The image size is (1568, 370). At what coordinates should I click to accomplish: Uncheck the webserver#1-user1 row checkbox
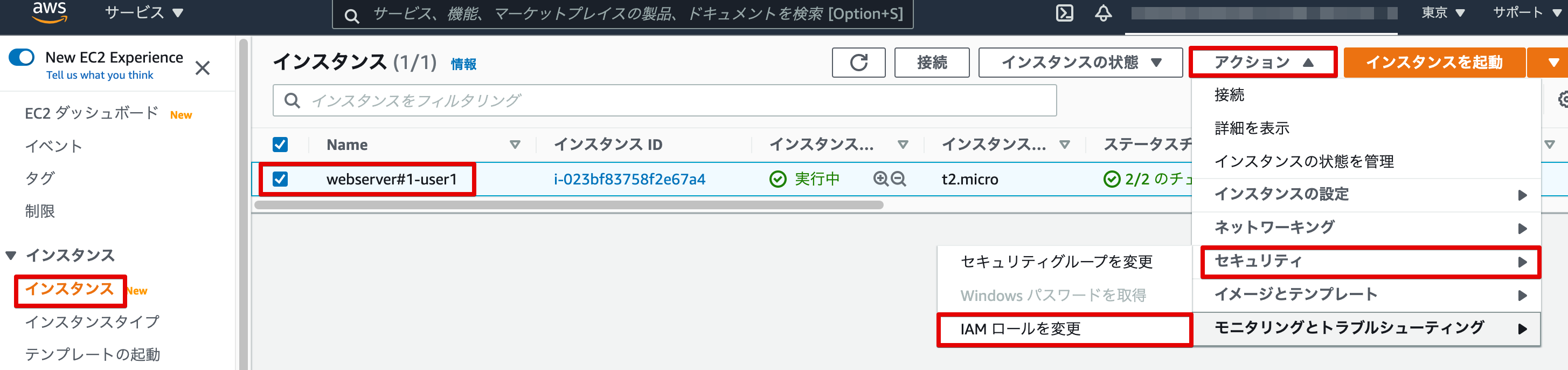coord(280,179)
